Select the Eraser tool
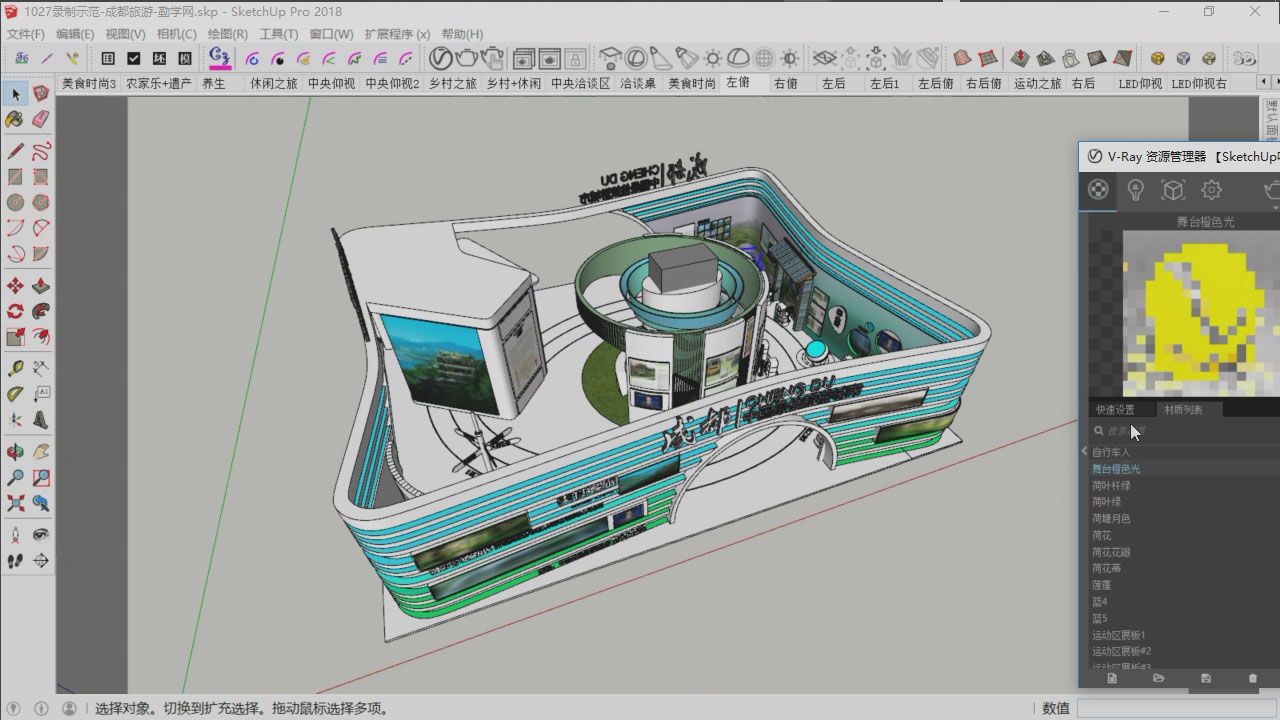Viewport: 1280px width, 720px height. [41, 120]
